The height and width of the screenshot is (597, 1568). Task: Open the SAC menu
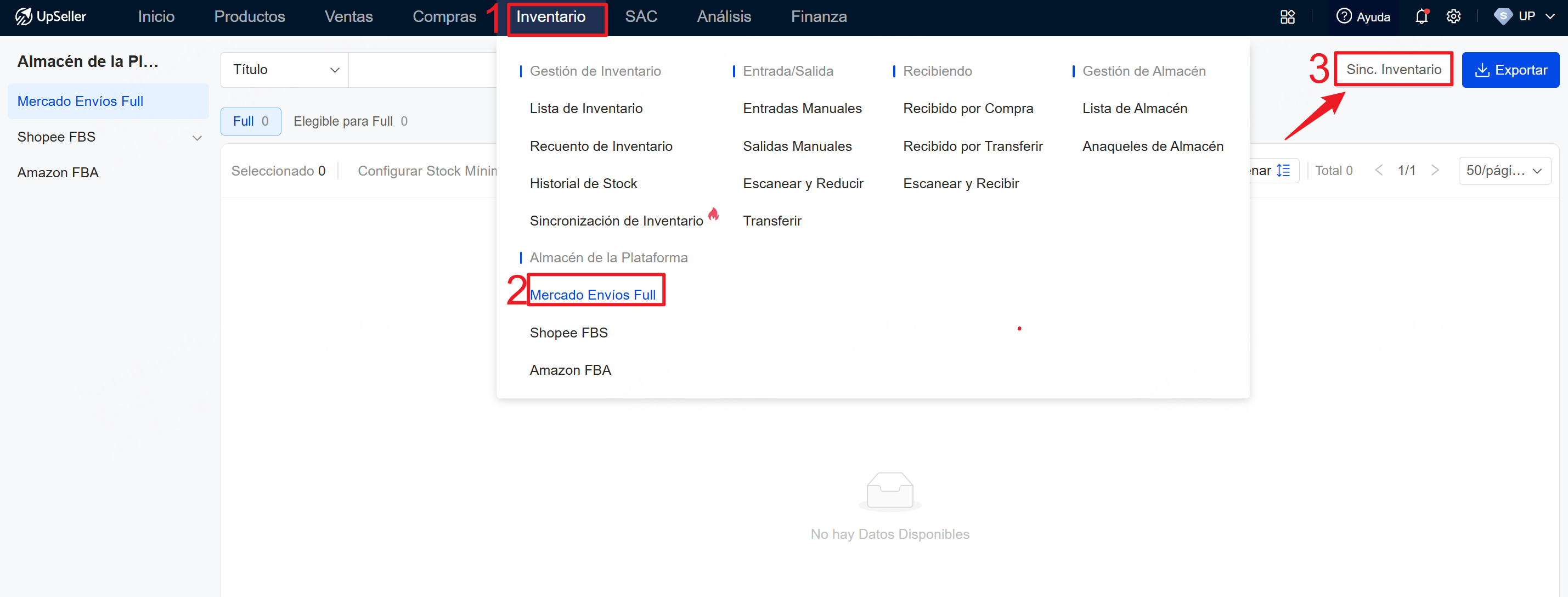(641, 16)
